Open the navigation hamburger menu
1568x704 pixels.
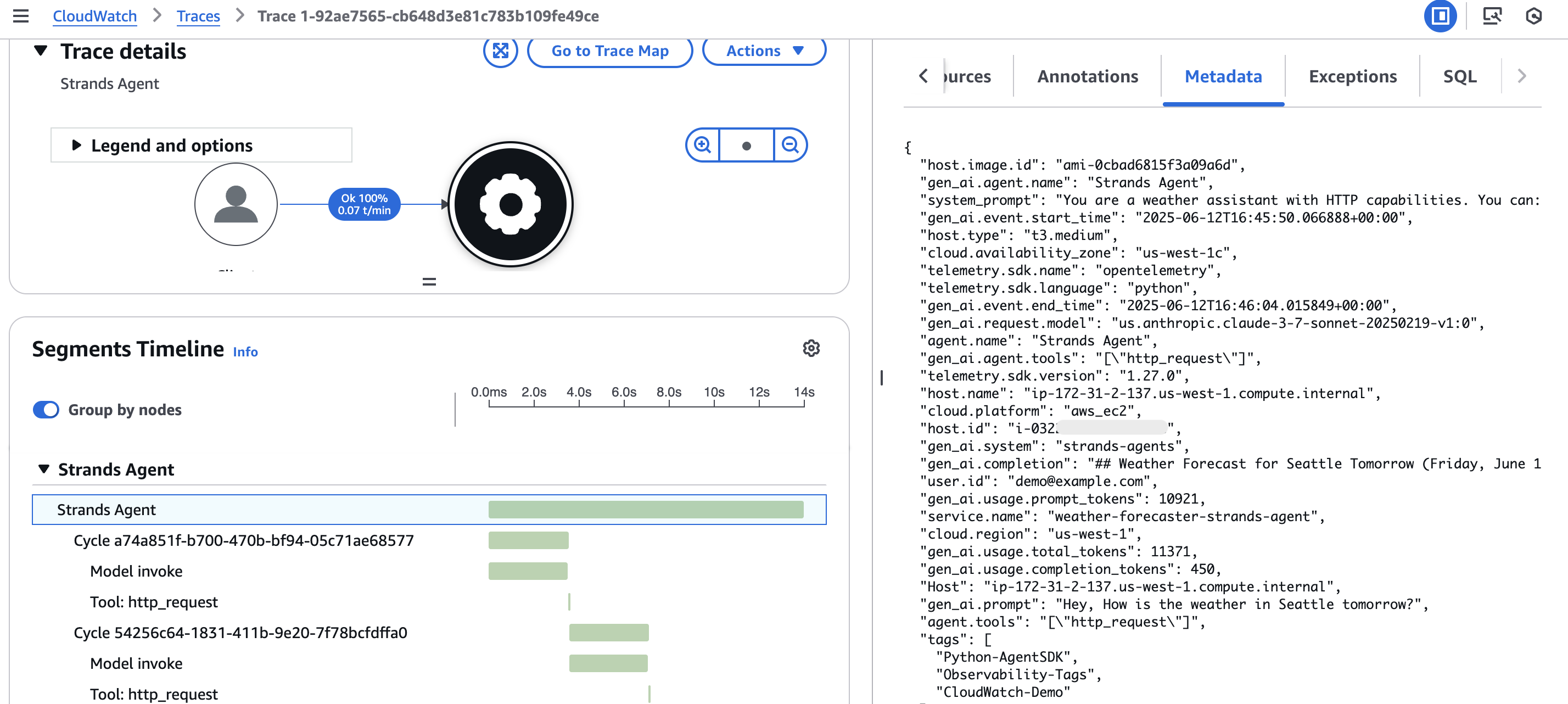tap(22, 16)
